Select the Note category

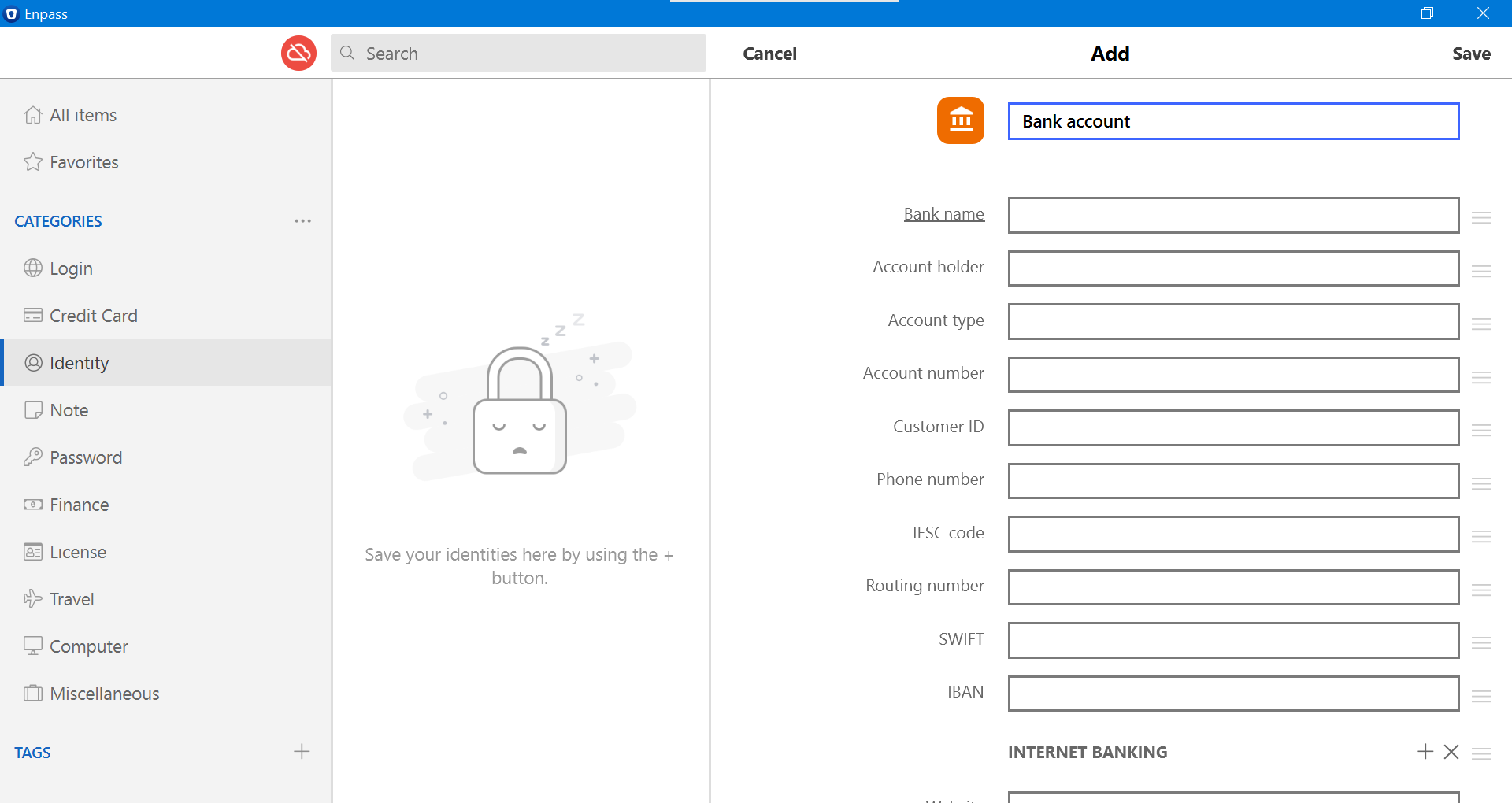69,409
